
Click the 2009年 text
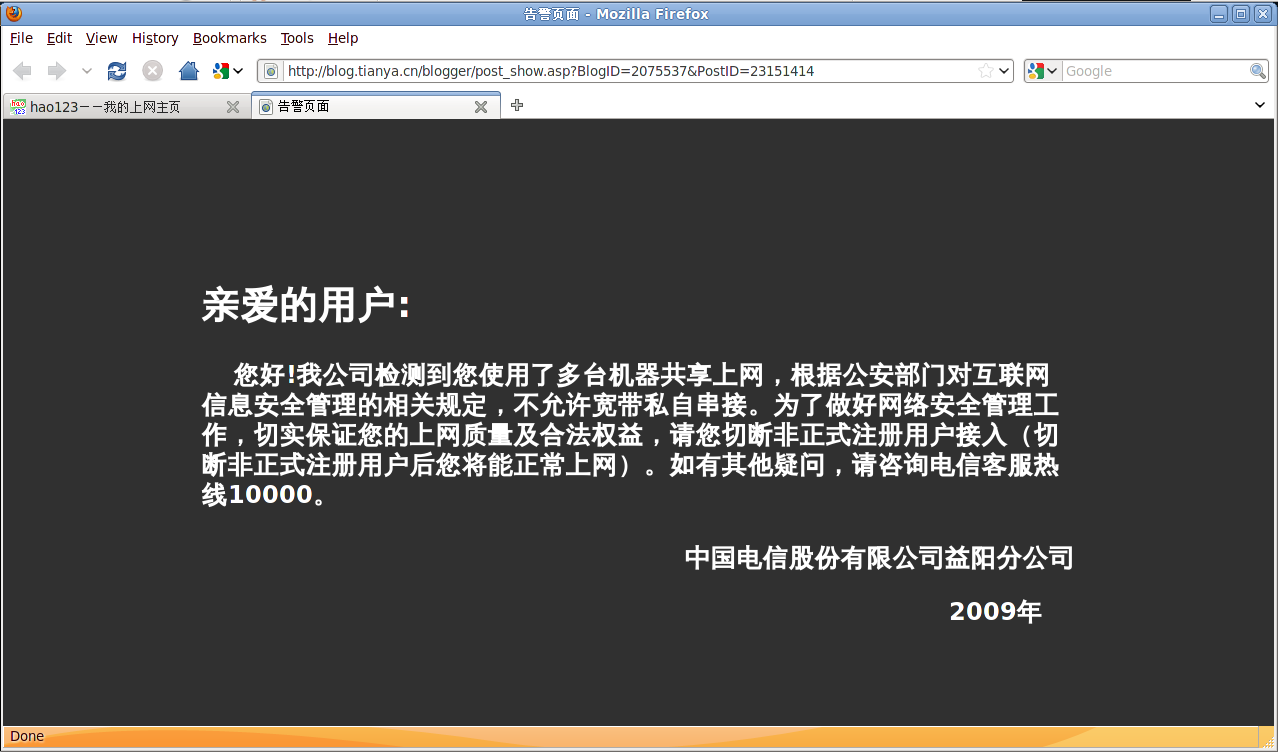pyautogui.click(x=996, y=611)
